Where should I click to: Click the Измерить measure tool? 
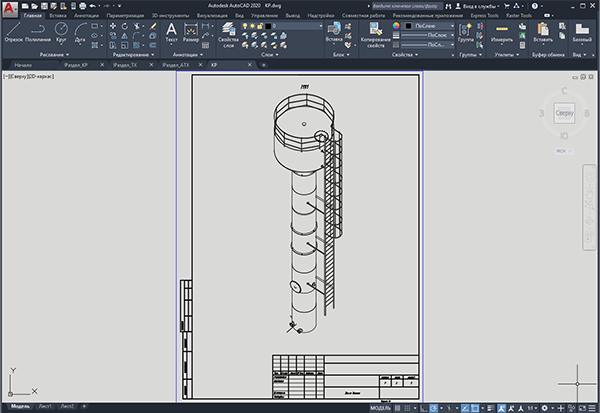tap(502, 33)
